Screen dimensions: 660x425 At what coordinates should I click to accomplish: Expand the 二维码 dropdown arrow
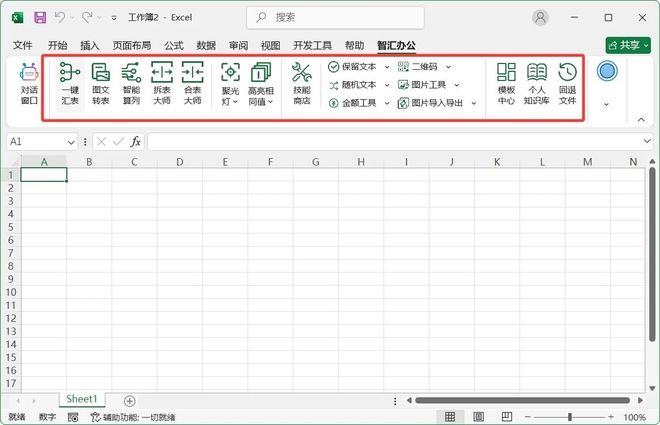coord(448,67)
